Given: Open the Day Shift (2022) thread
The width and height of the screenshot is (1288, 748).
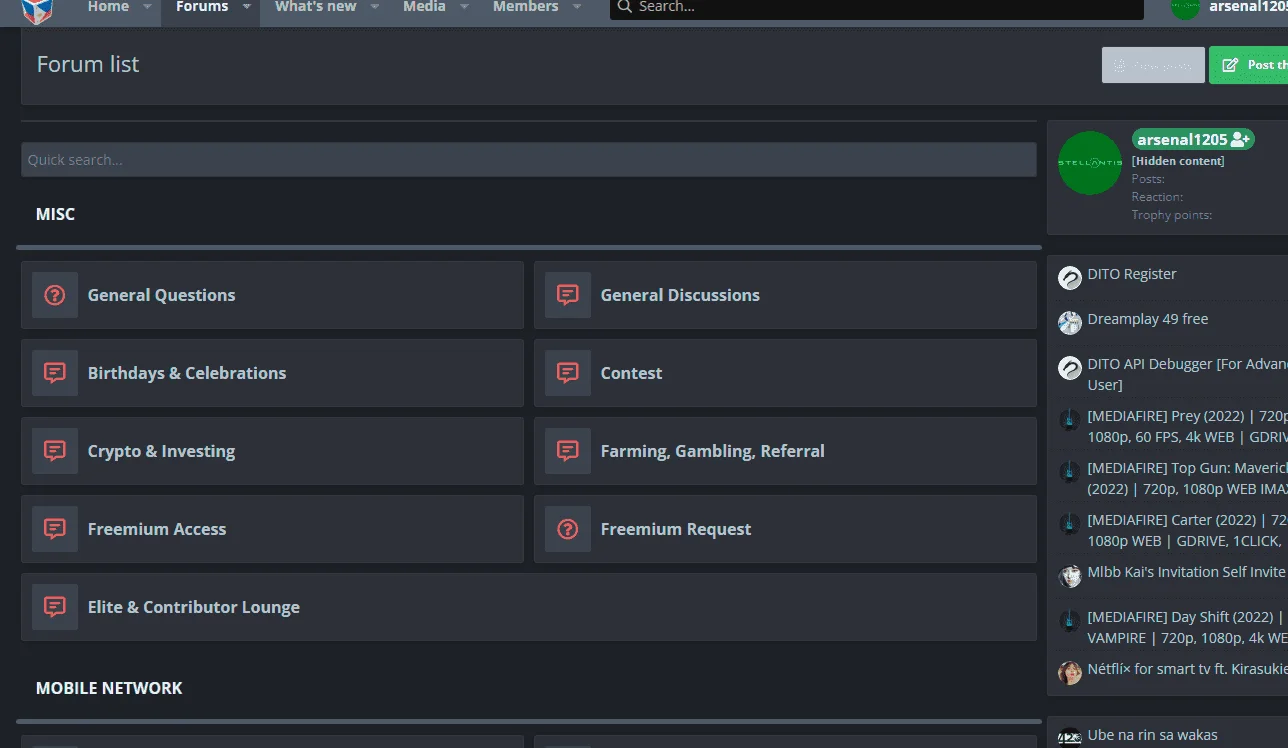Looking at the screenshot, I should coord(1187,627).
